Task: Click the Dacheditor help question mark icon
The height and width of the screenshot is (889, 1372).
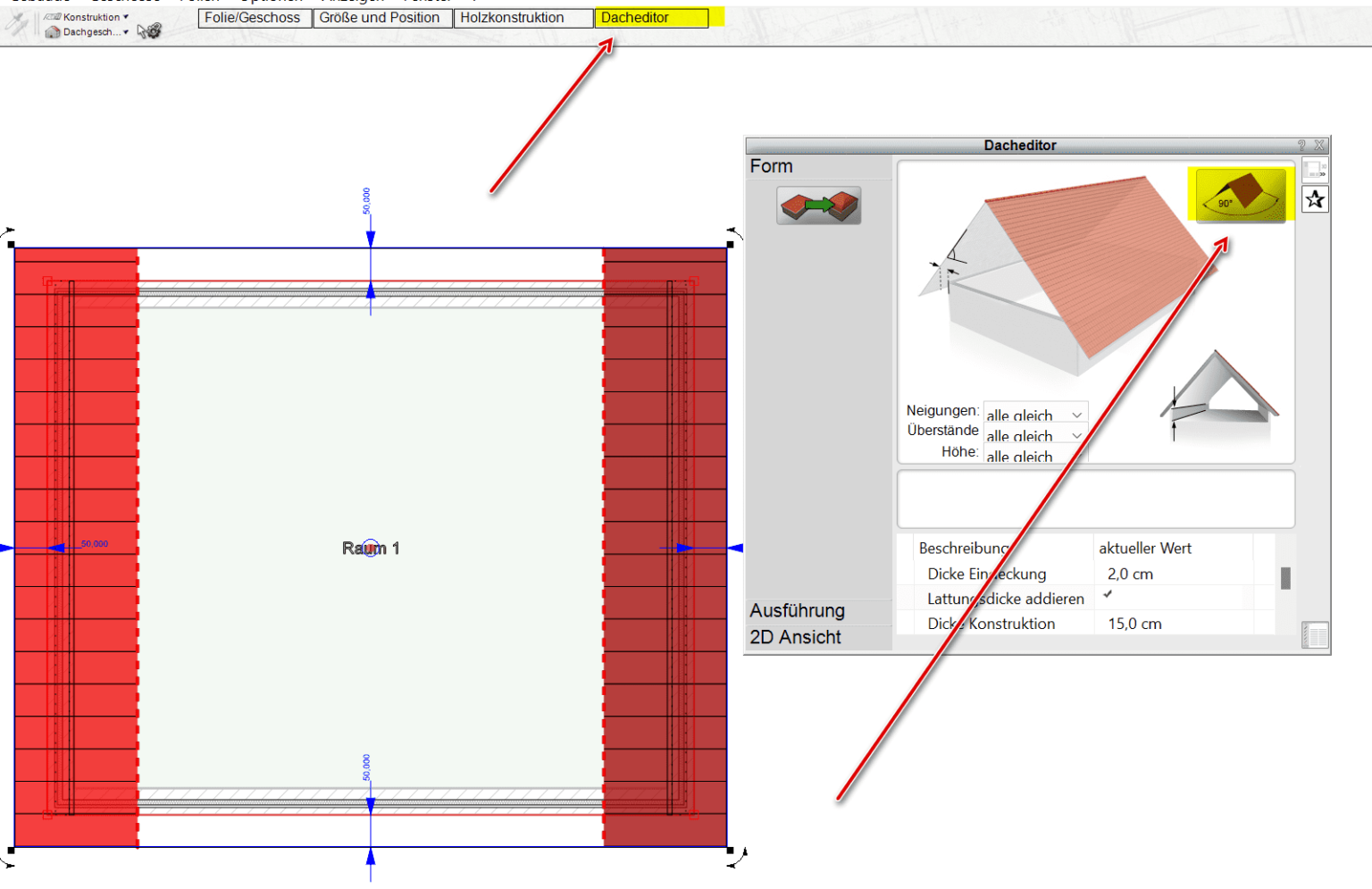Action: (x=1301, y=144)
